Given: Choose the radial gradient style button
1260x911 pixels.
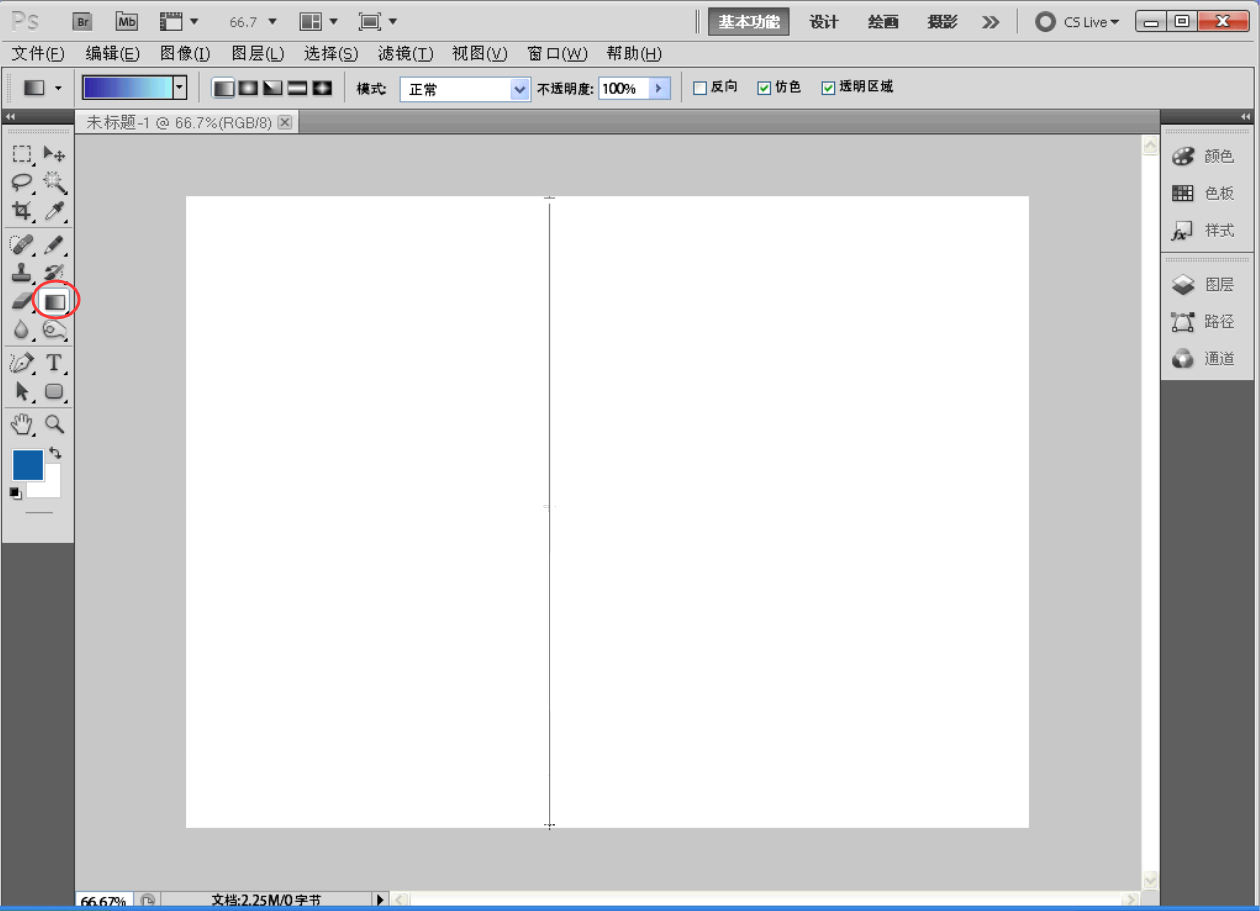Looking at the screenshot, I should point(248,89).
